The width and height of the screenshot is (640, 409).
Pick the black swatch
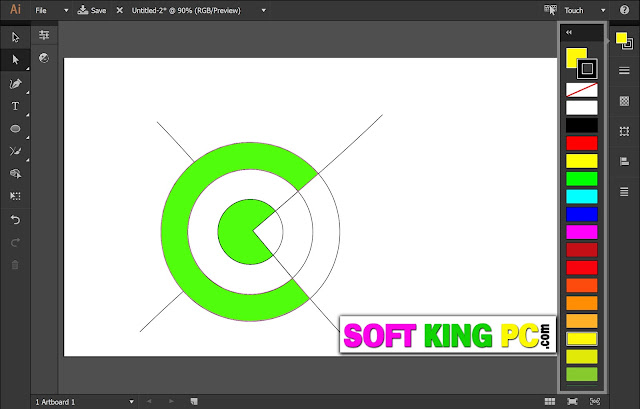click(582, 125)
